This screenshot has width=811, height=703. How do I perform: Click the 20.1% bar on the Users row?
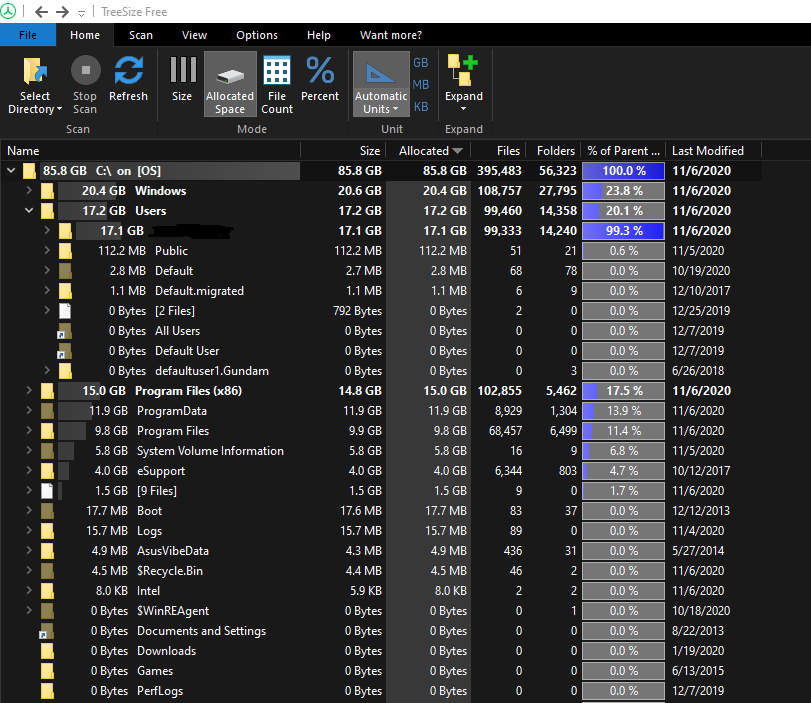[622, 211]
